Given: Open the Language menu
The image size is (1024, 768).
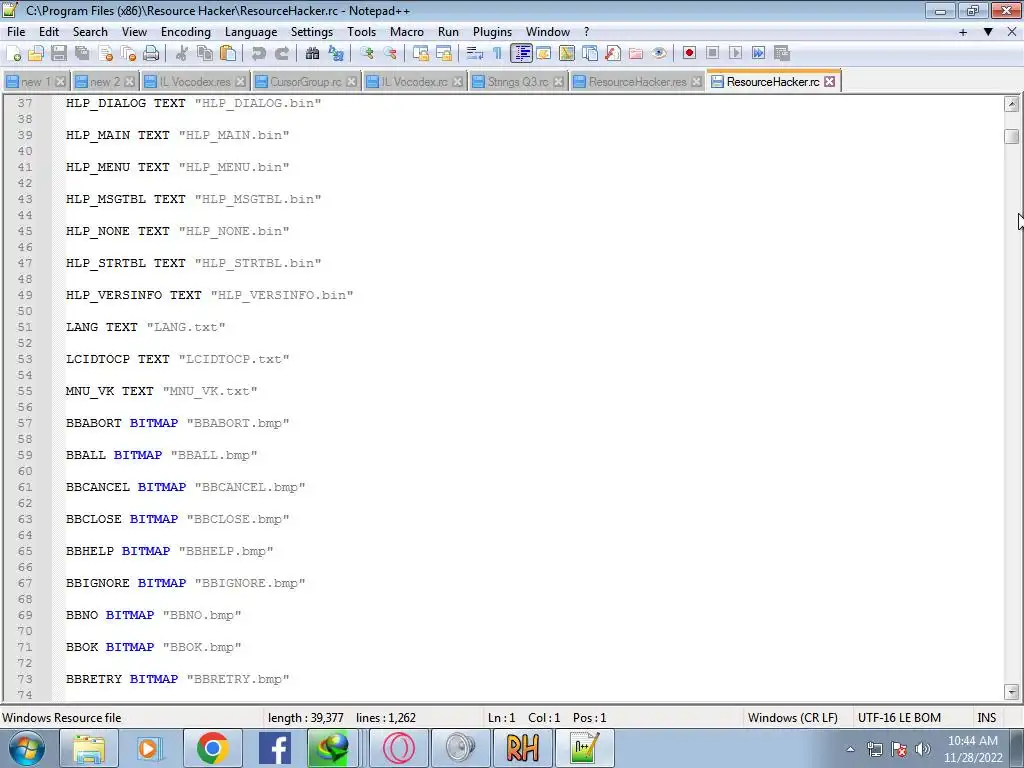Looking at the screenshot, I should click(251, 32).
